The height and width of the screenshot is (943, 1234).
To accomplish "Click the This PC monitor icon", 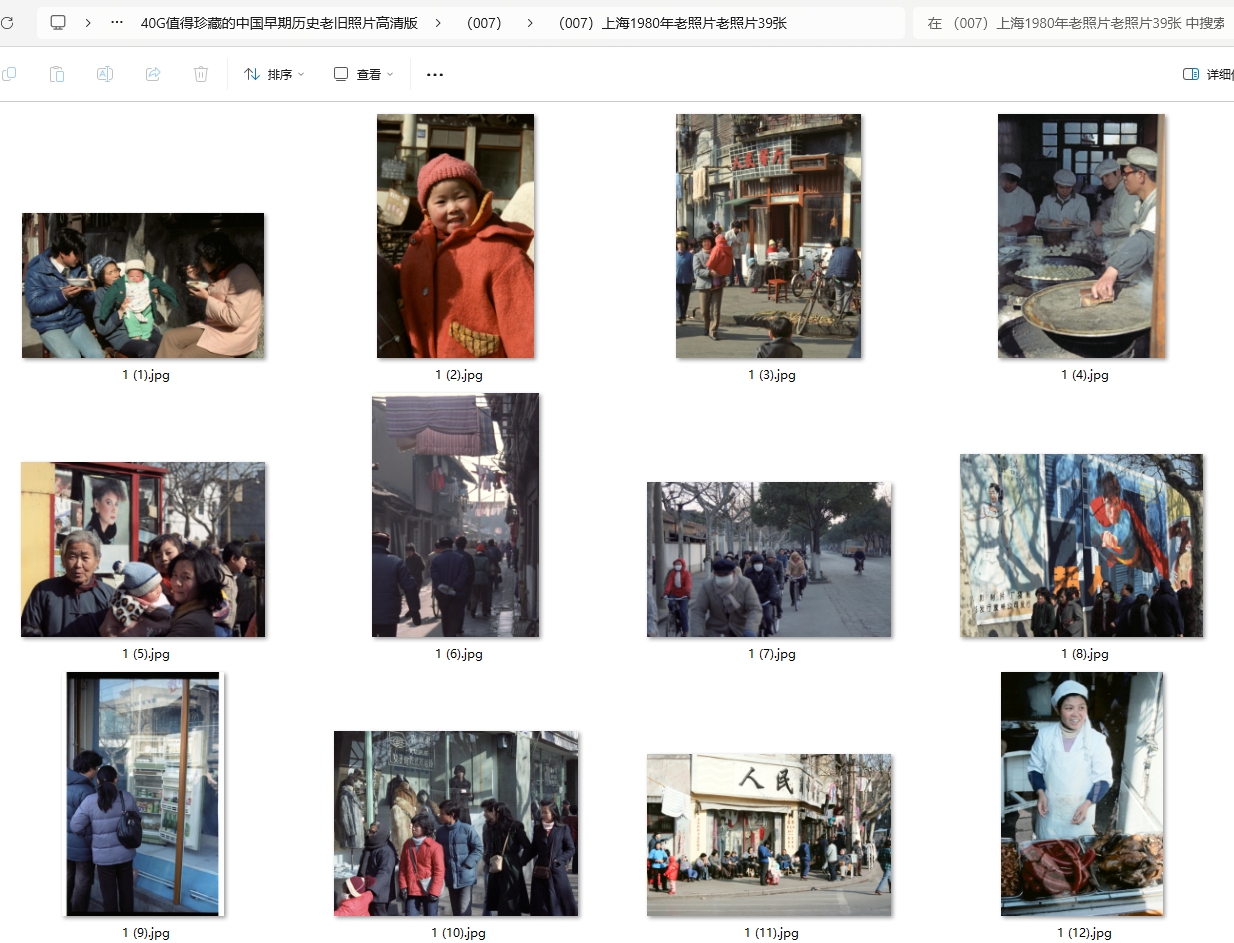I will click(58, 22).
